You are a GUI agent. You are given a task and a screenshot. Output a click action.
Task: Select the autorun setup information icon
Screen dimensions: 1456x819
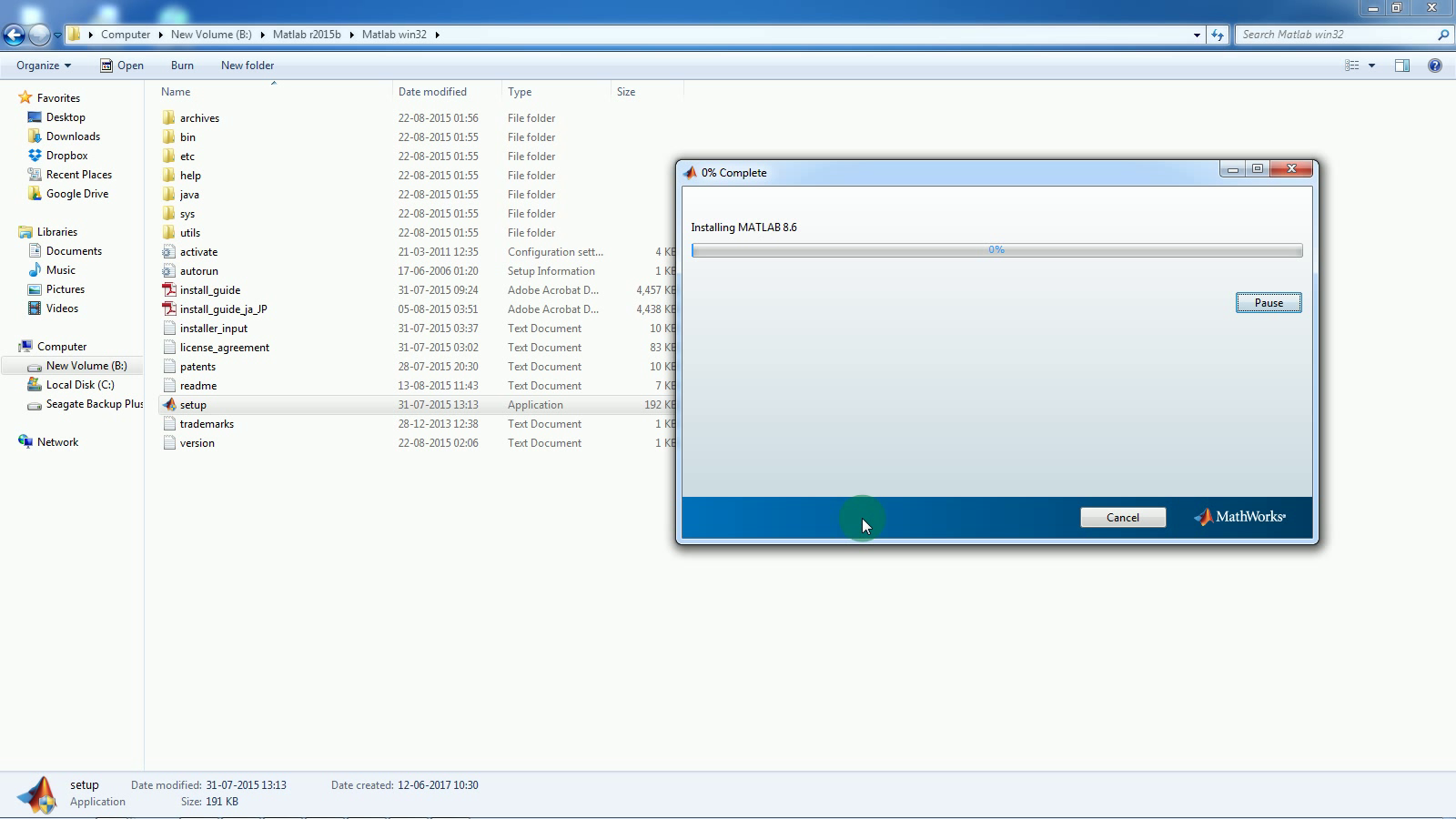pos(168,271)
